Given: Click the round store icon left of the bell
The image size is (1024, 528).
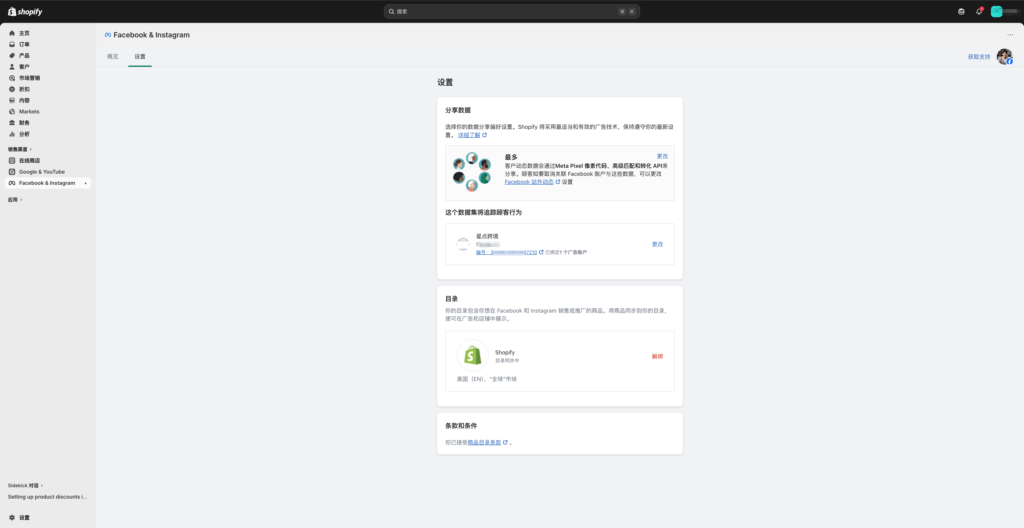Looking at the screenshot, I should pyautogui.click(x=961, y=11).
